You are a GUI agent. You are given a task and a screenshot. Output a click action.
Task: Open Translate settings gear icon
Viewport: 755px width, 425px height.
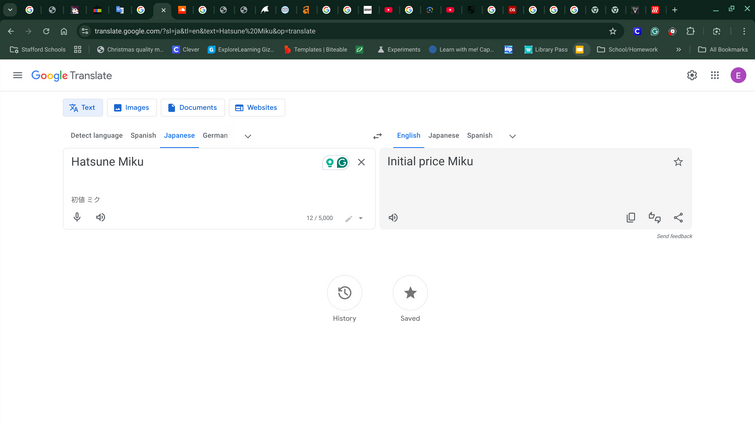692,75
